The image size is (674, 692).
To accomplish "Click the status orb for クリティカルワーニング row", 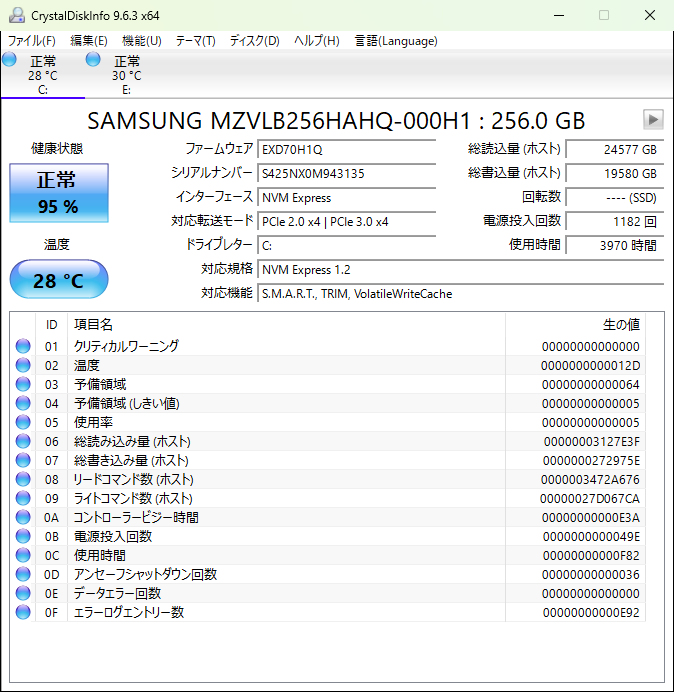I will coord(23,347).
